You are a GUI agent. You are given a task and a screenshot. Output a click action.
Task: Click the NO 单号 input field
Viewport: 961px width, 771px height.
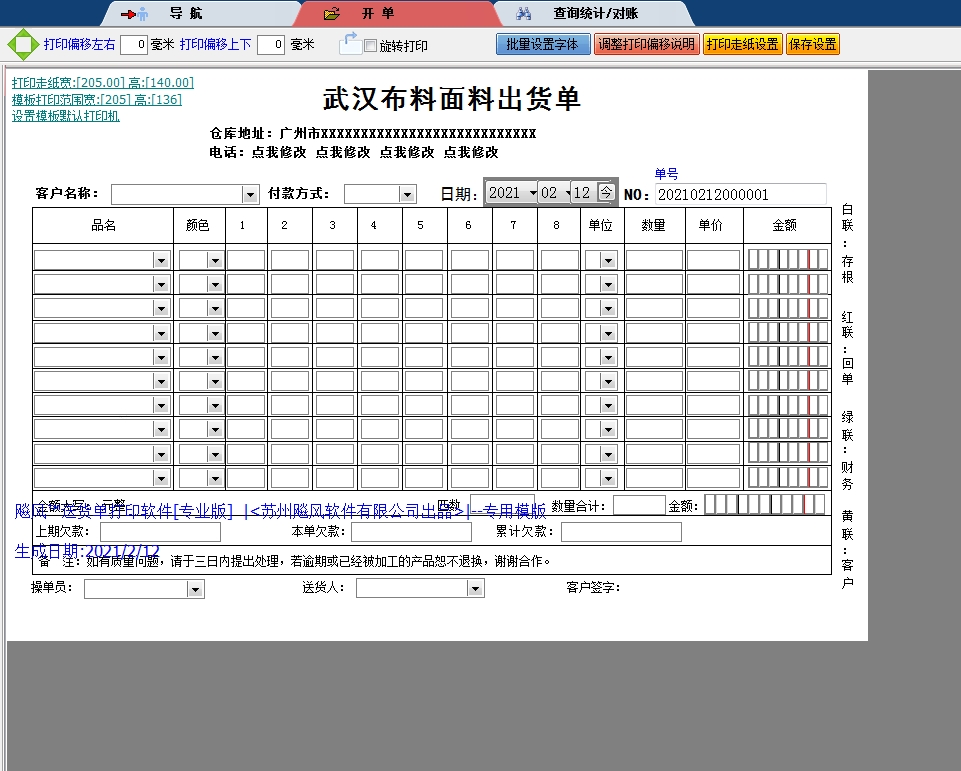(740, 194)
